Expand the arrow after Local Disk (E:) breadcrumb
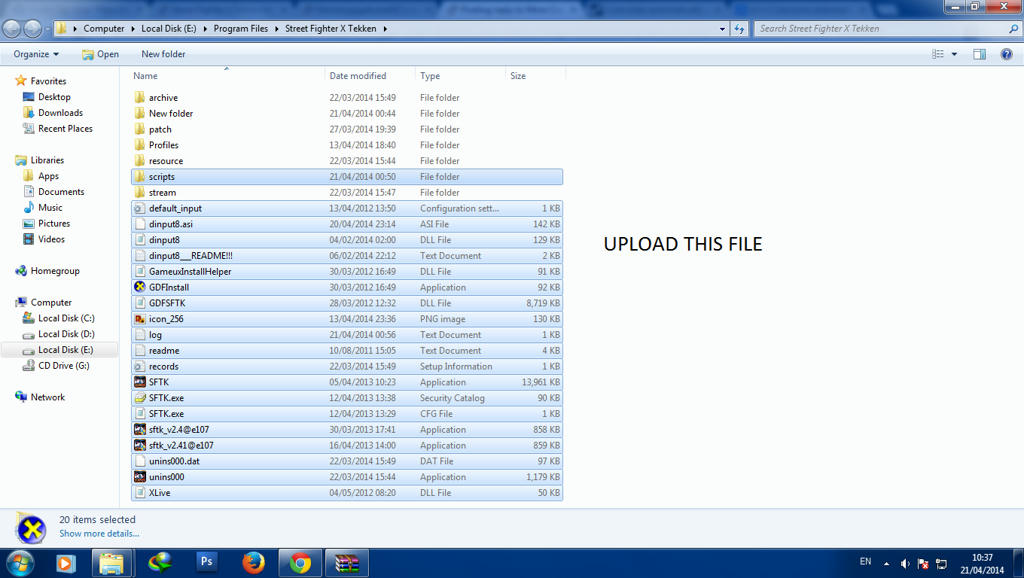 [x=205, y=29]
